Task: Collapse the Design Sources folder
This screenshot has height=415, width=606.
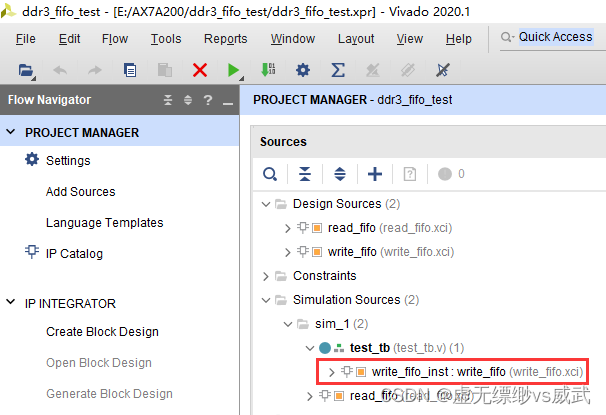Action: point(266,204)
